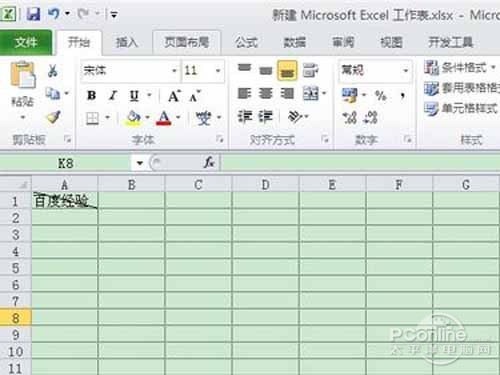Apply the red Font Color

tap(164, 118)
